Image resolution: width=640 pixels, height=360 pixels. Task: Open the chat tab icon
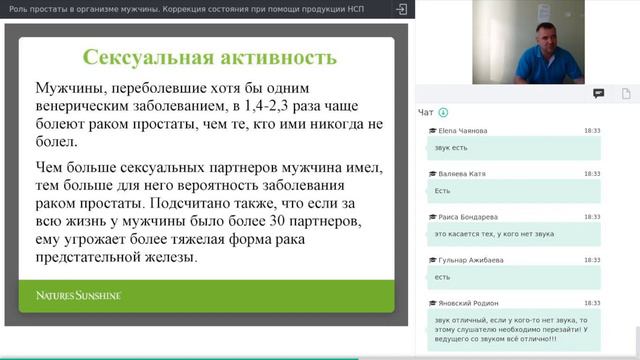(x=598, y=93)
